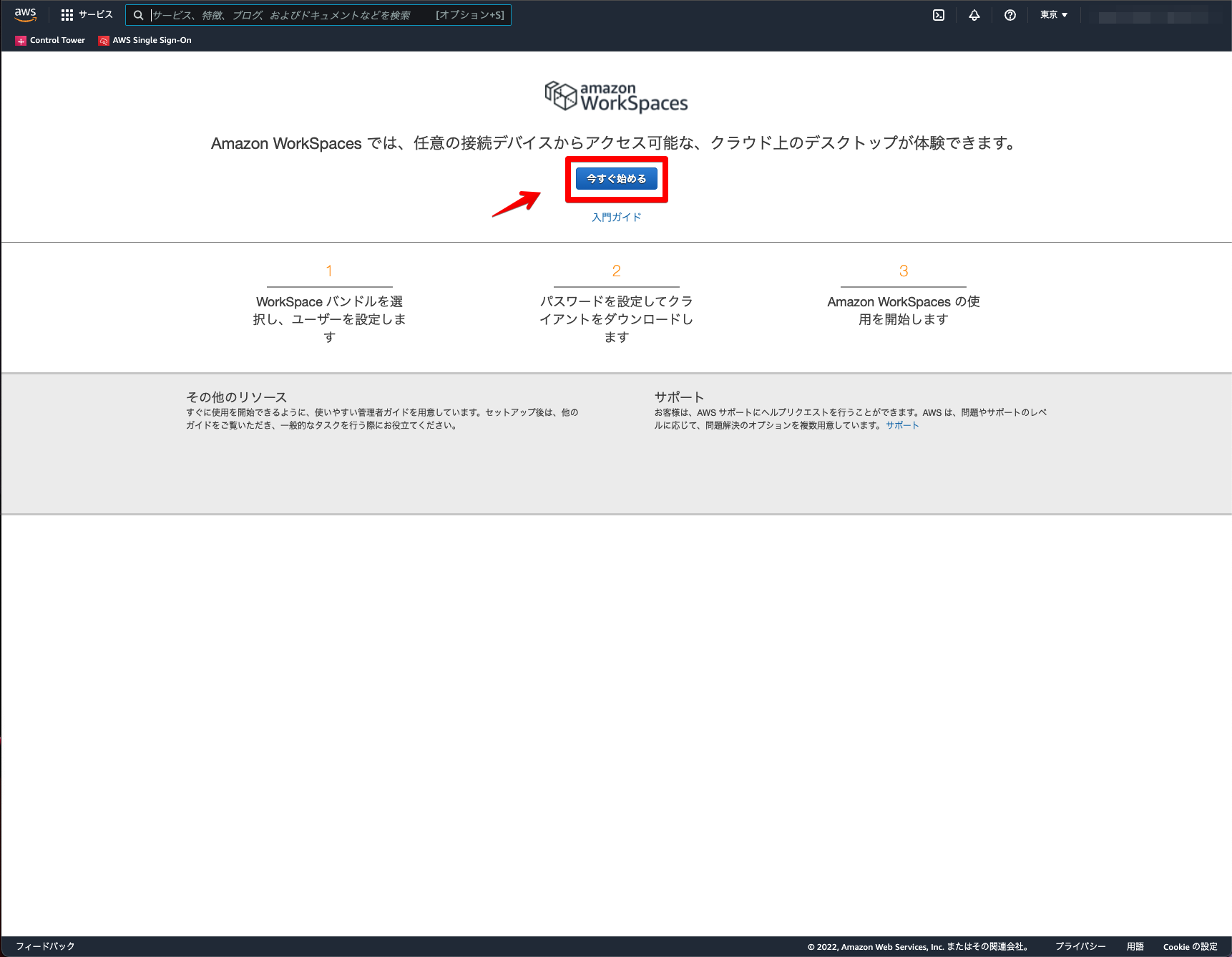The width and height of the screenshot is (1232, 957).
Task: Launch CloudShell from the terminal icon
Action: pyautogui.click(x=938, y=14)
